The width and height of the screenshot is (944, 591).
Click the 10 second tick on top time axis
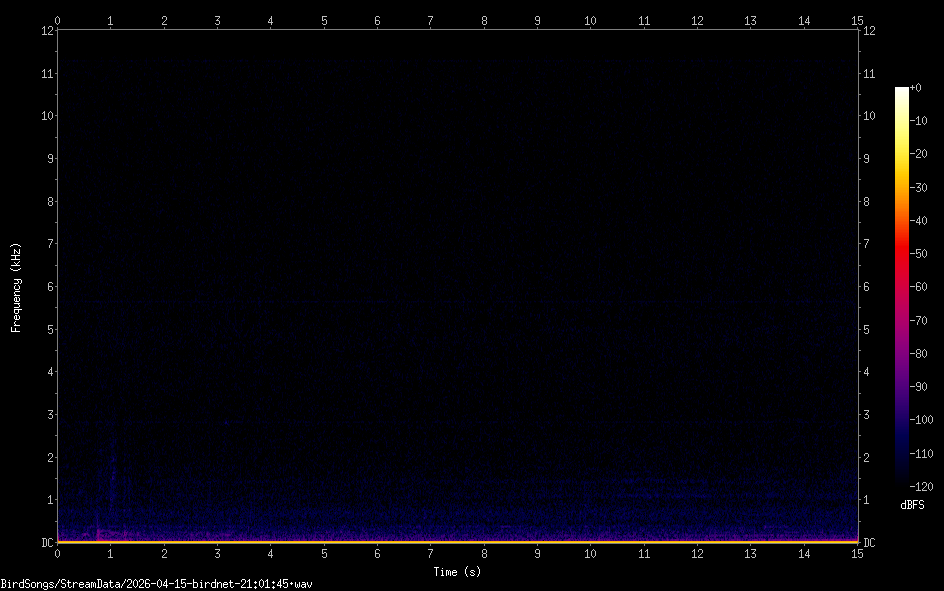click(591, 19)
